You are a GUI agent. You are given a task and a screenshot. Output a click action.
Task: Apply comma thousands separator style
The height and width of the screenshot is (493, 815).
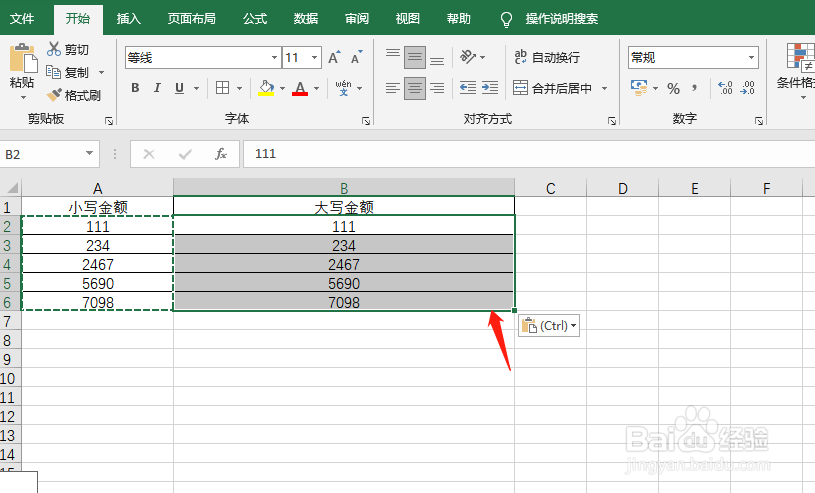pyautogui.click(x=695, y=88)
